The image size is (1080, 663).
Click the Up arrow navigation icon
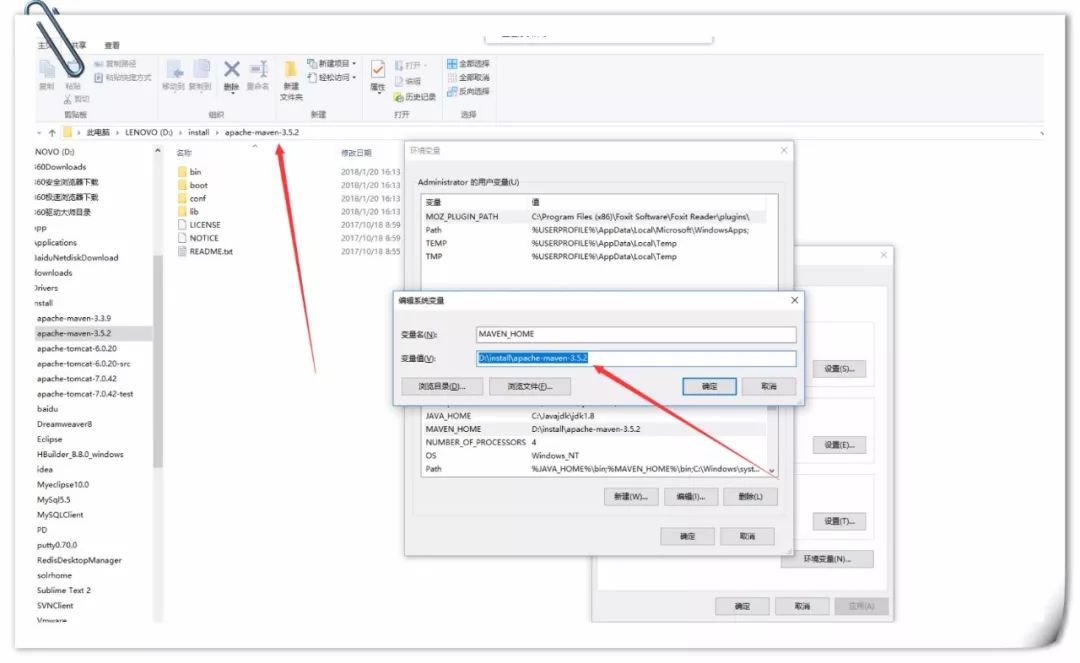coord(52,132)
